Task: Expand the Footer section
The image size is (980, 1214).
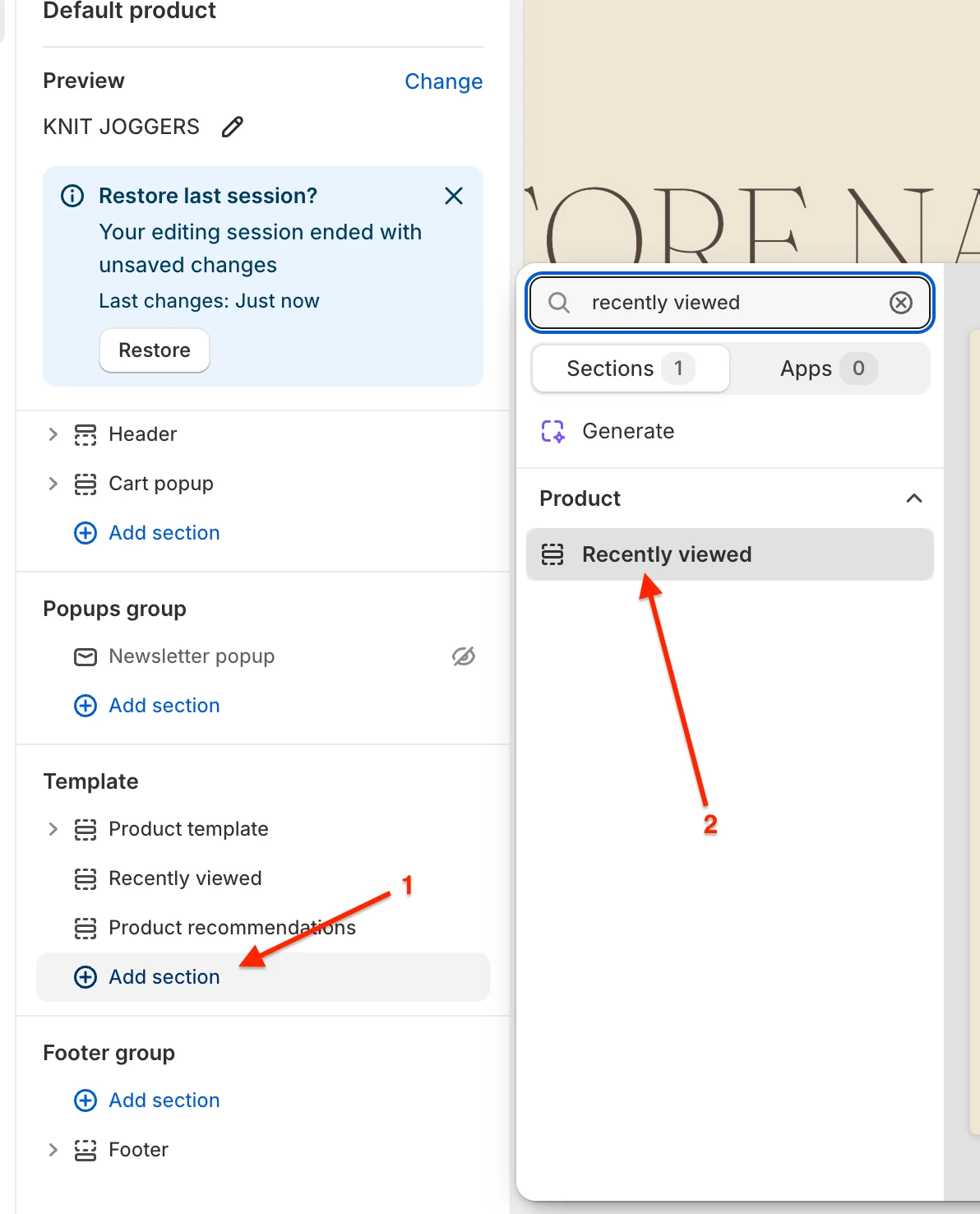Action: [x=53, y=1150]
